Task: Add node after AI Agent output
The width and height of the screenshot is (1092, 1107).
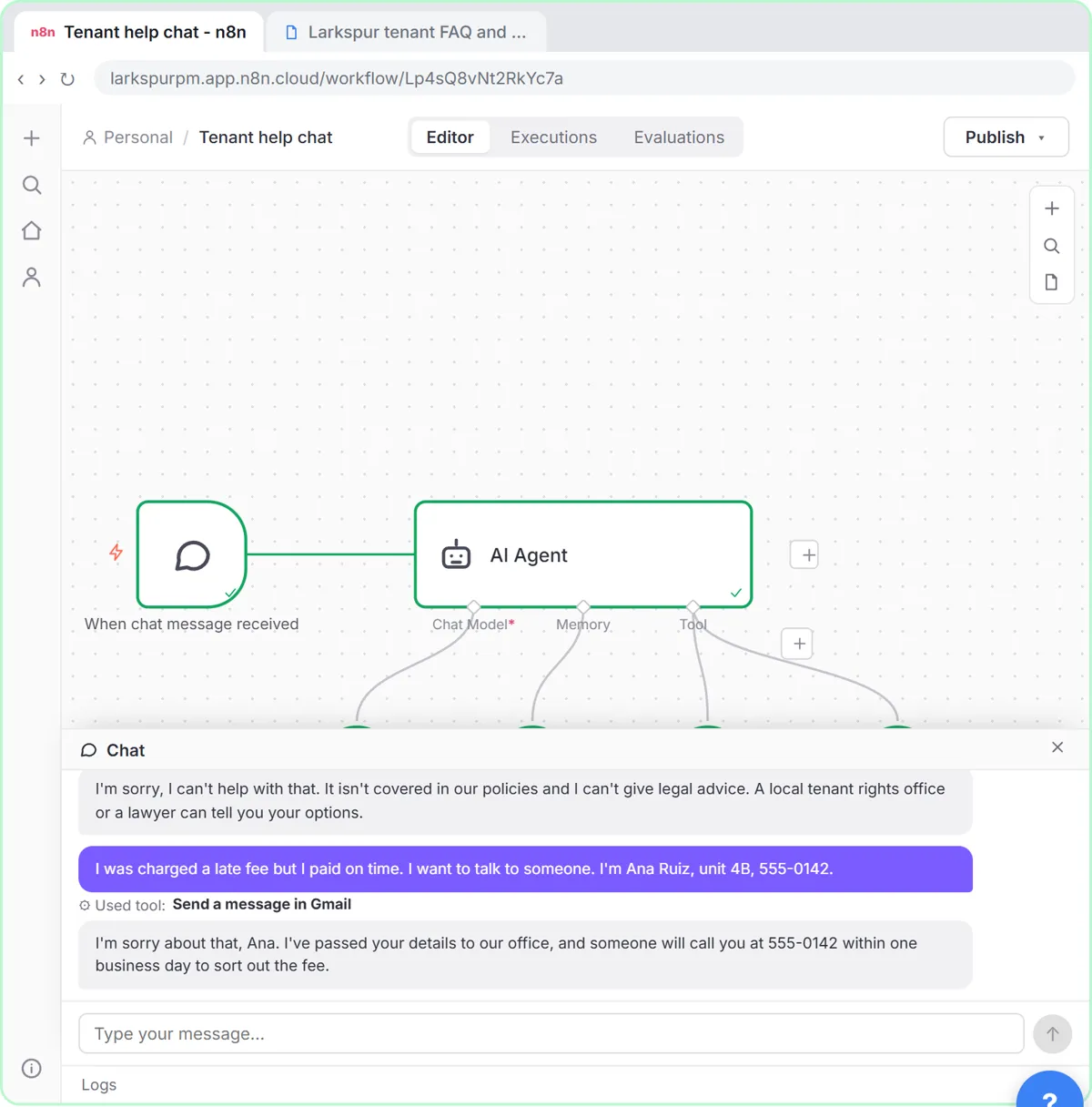Action: pyautogui.click(x=804, y=554)
